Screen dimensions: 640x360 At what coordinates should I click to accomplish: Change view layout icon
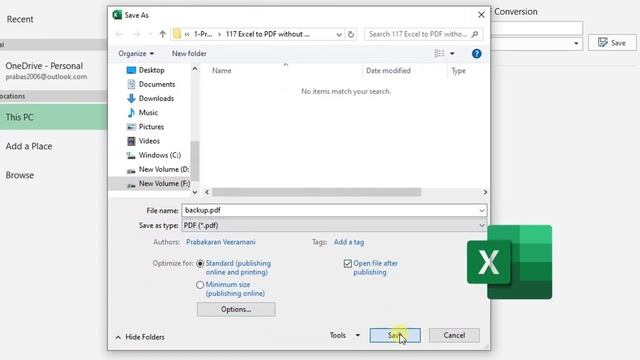[x=439, y=53]
